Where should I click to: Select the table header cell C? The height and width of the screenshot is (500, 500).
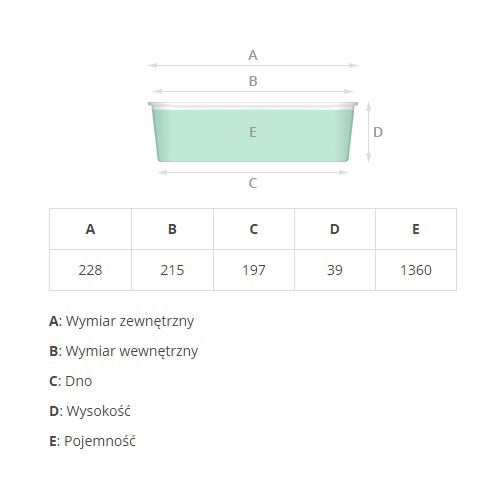click(x=254, y=229)
